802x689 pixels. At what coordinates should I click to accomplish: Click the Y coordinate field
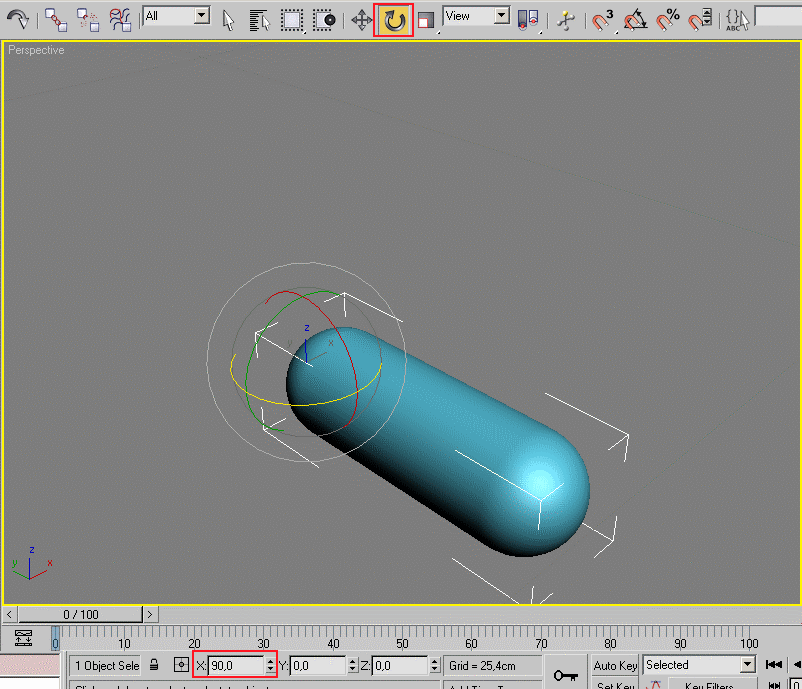318,665
